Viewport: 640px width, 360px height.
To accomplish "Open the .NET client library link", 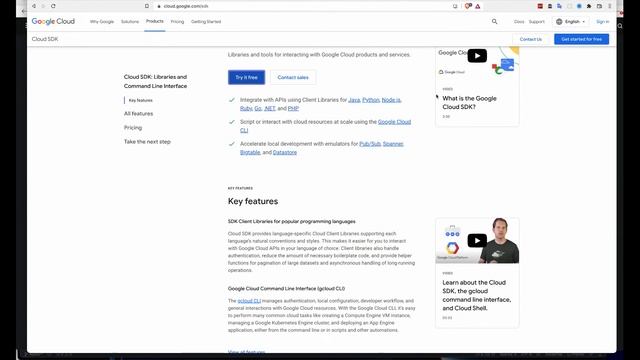I will (x=270, y=109).
